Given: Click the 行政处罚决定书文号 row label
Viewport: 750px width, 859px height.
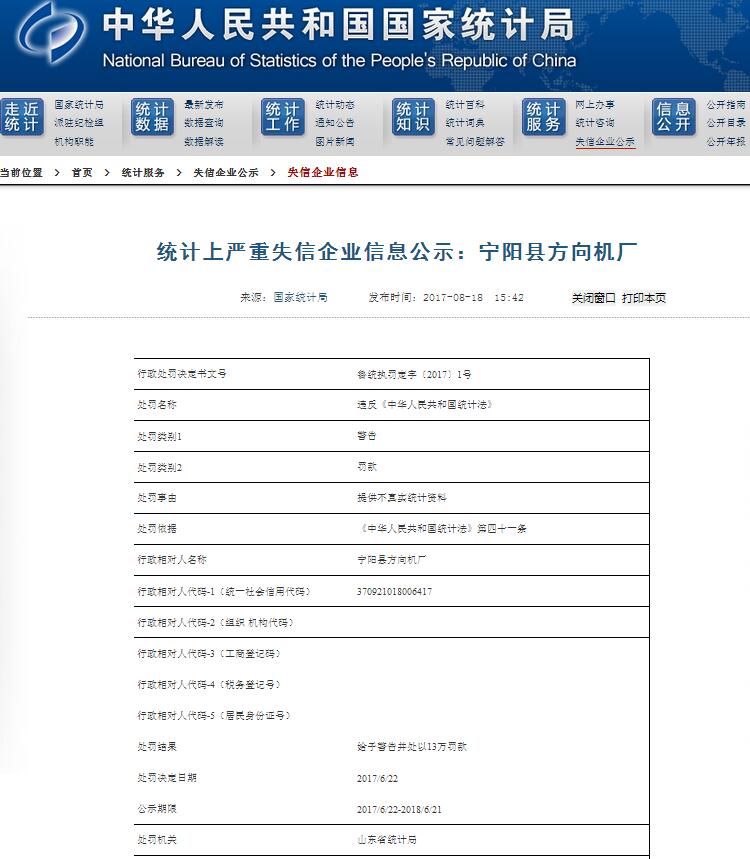Looking at the screenshot, I should click(182, 374).
